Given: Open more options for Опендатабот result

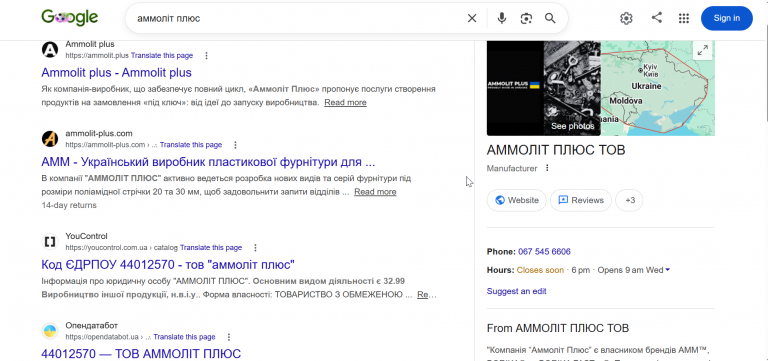Looking at the screenshot, I should [x=228, y=337].
